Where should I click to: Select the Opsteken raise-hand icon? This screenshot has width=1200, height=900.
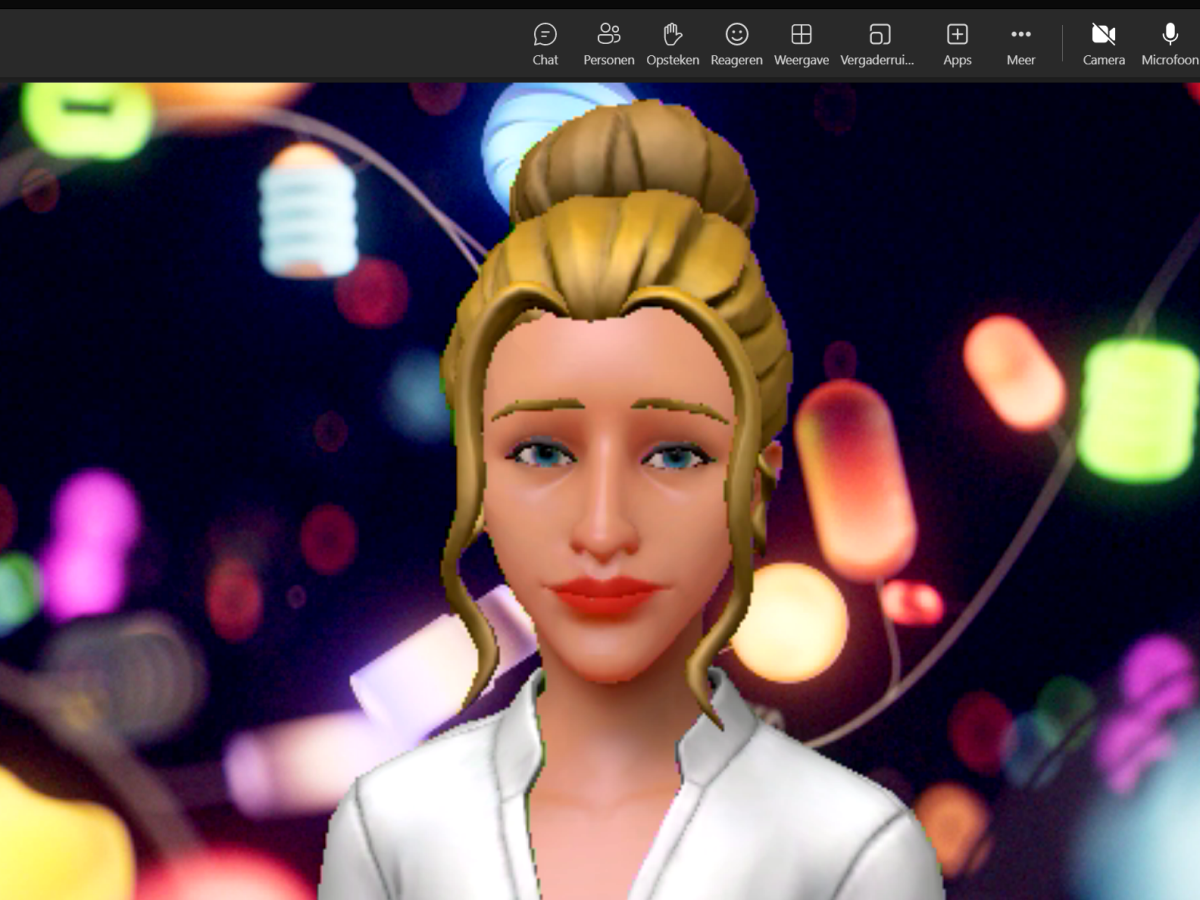click(x=672, y=42)
